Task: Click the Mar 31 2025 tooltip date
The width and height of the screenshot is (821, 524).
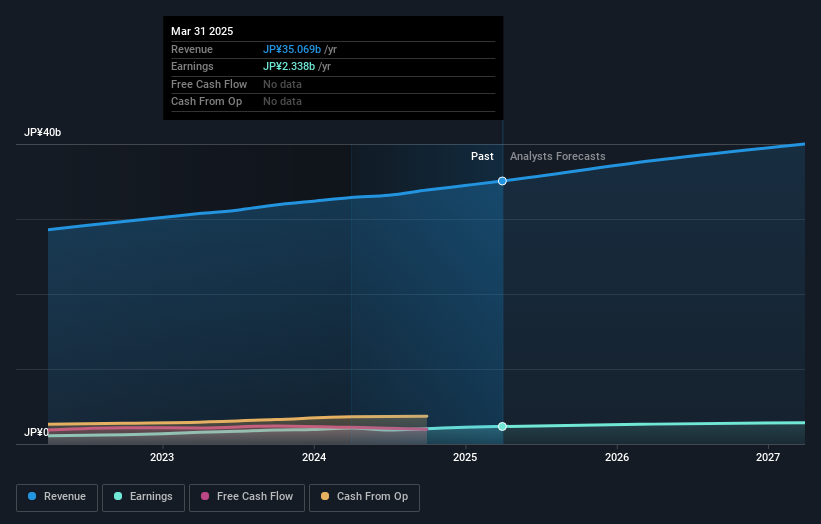Action: 202,31
